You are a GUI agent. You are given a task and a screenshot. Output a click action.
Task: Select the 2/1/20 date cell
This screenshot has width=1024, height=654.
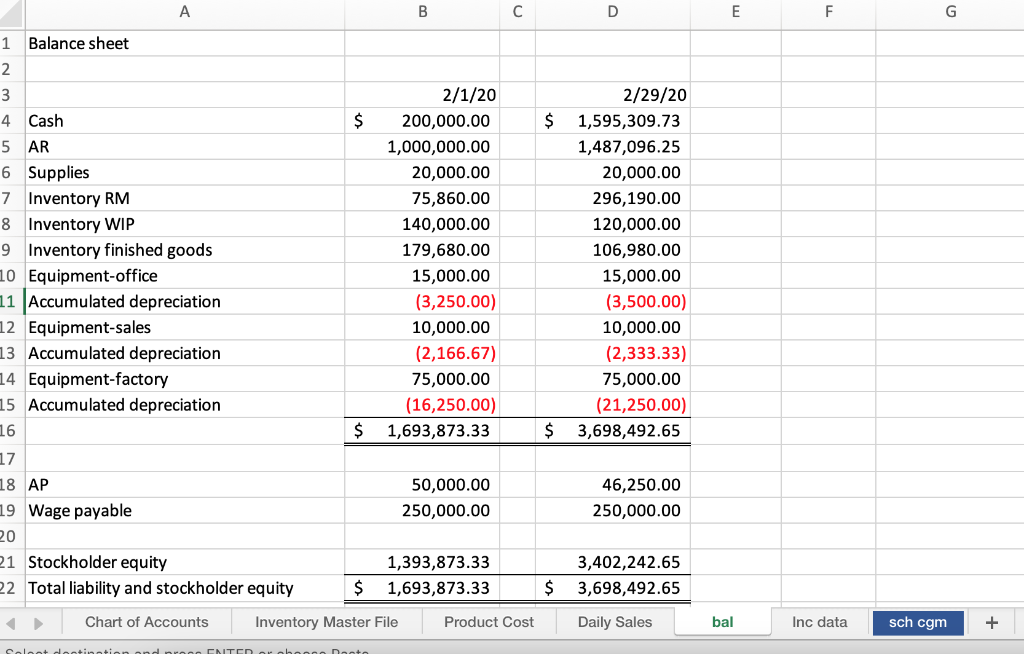click(x=423, y=95)
